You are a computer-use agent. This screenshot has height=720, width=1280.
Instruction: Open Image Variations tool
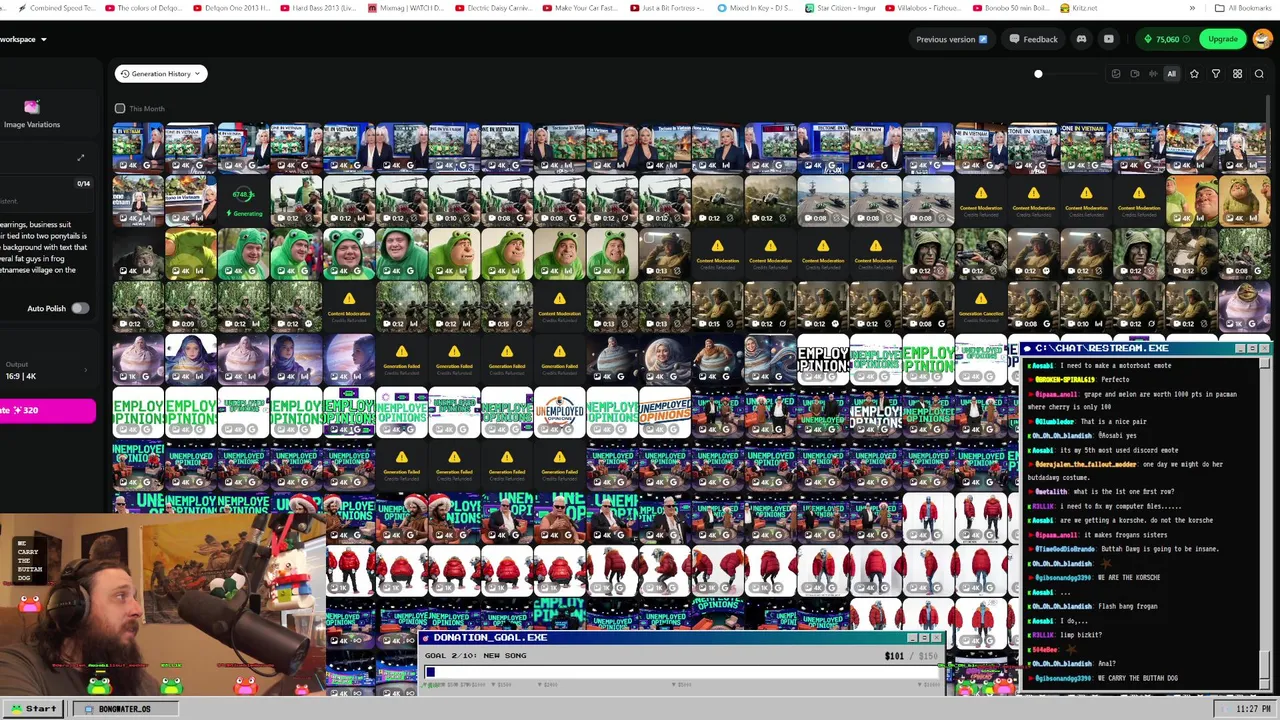click(x=32, y=114)
